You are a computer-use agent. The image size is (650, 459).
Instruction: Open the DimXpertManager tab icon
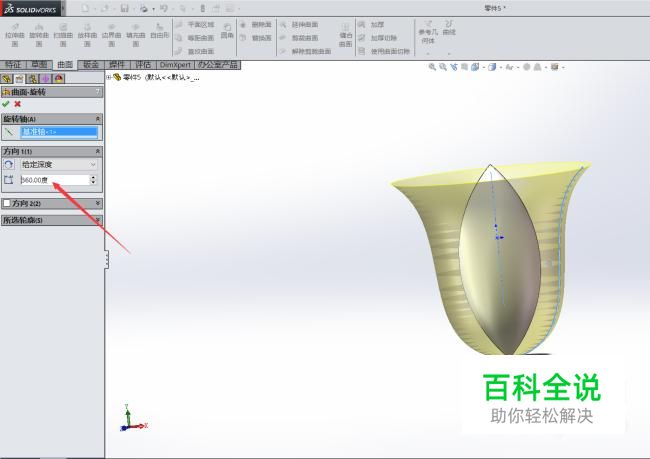[45, 78]
